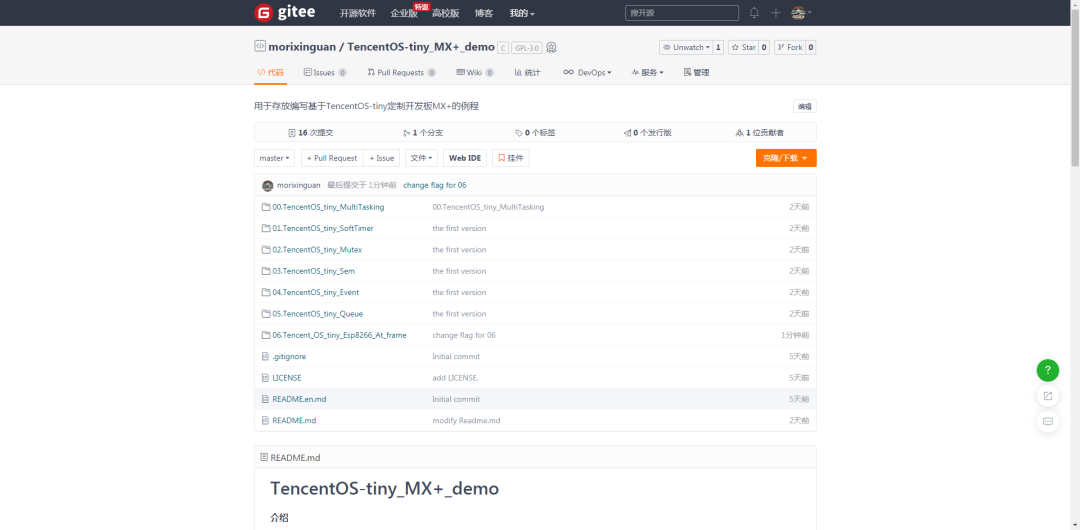The height and width of the screenshot is (530, 1080).
Task: Open the 文件 dropdown
Action: click(422, 158)
